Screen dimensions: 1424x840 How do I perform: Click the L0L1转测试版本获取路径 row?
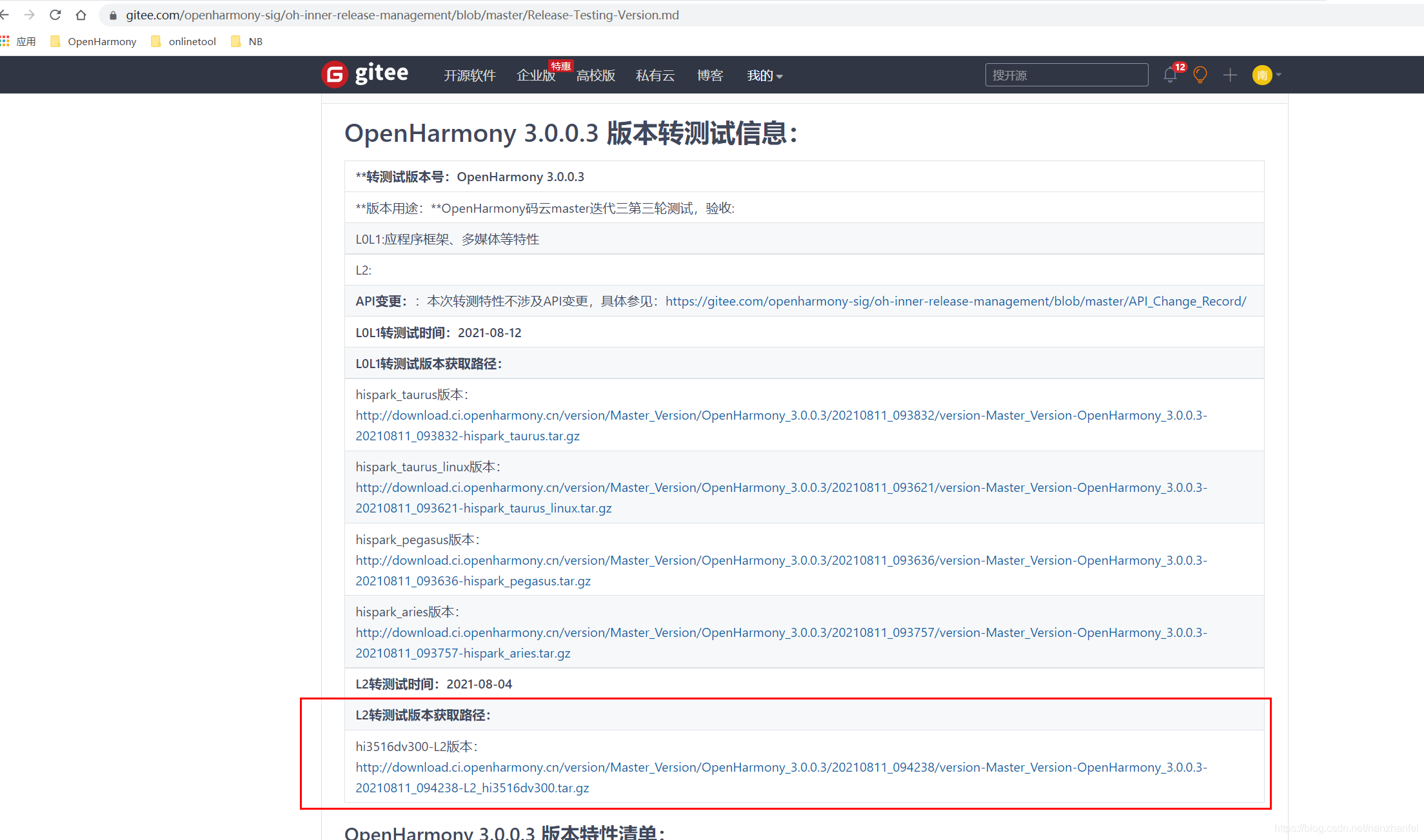coord(804,364)
